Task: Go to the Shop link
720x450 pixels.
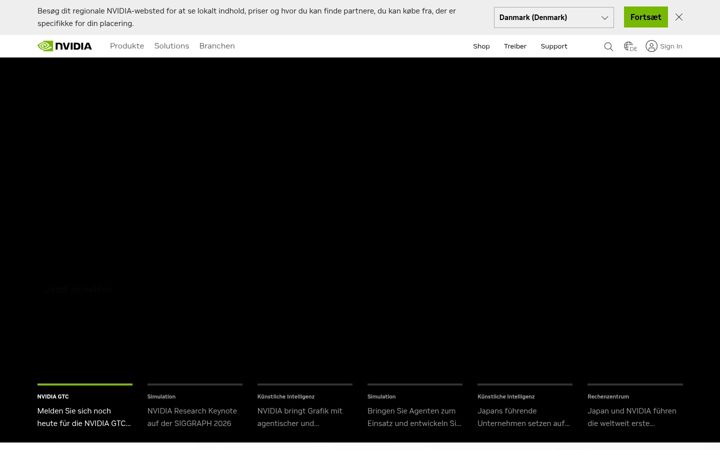Action: [481, 46]
